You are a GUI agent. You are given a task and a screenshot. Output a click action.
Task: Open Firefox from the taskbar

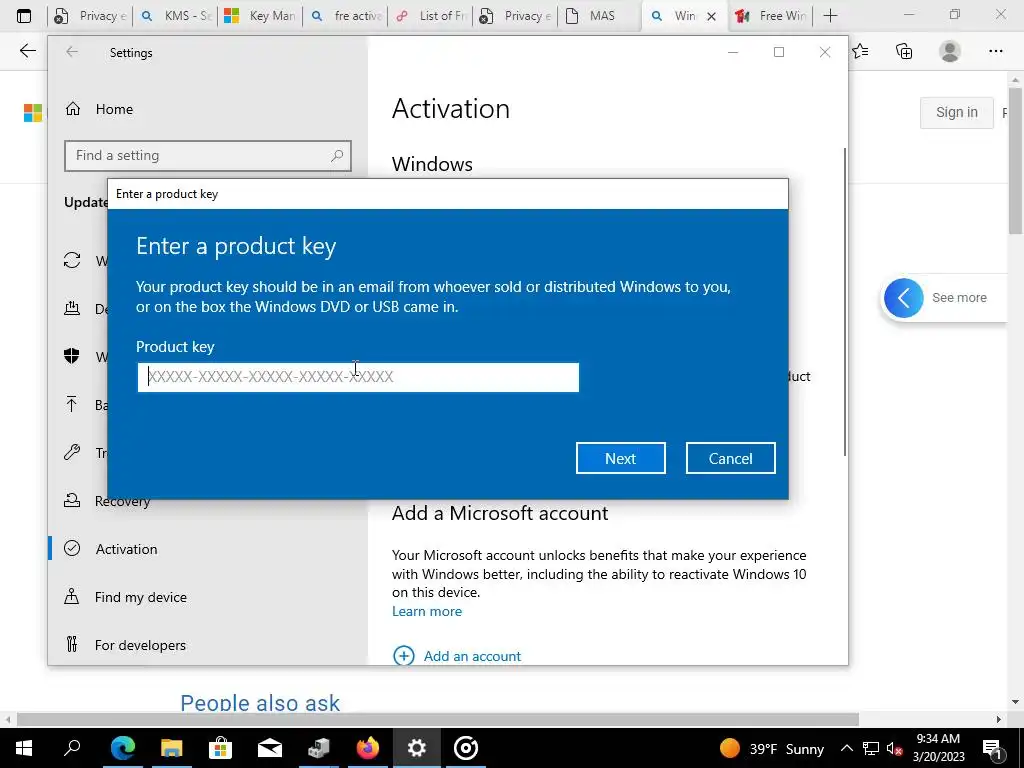coord(368,748)
